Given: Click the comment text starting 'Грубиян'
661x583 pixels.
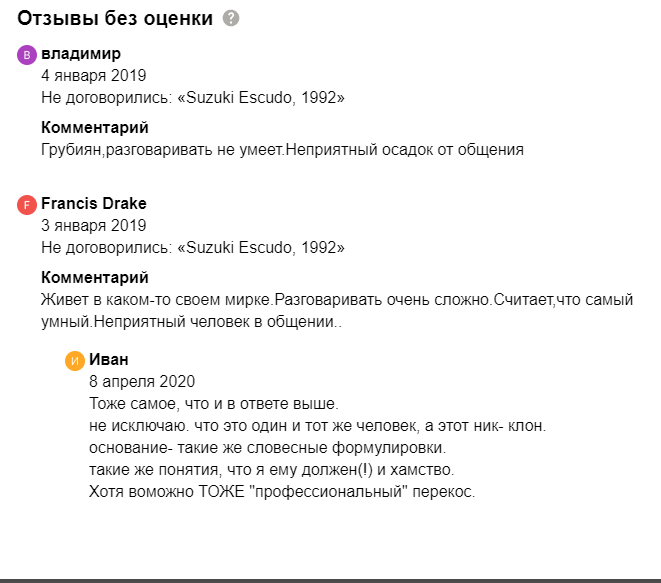Looking at the screenshot, I should point(282,150).
